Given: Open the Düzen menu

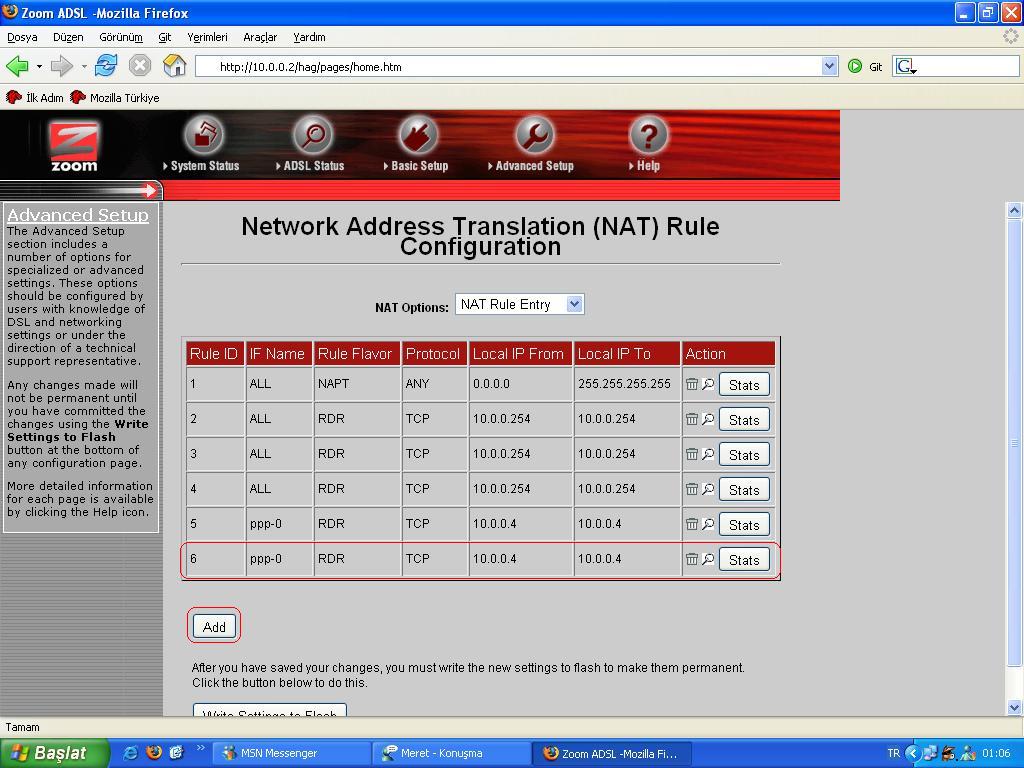Looking at the screenshot, I should click(x=68, y=37).
